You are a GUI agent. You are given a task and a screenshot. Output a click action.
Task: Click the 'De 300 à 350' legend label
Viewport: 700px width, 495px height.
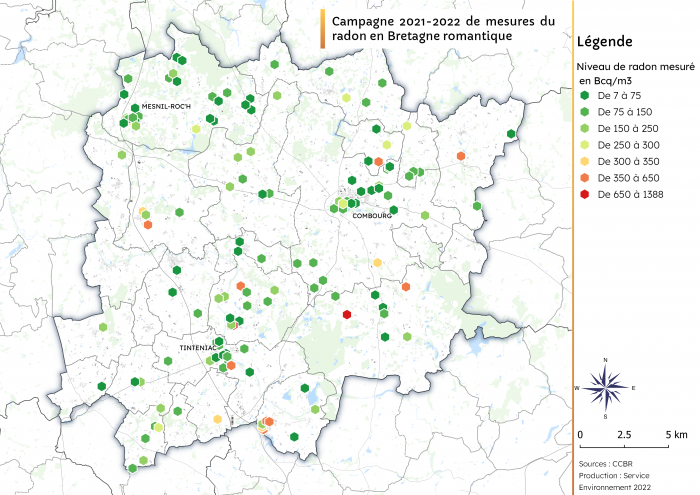click(628, 162)
